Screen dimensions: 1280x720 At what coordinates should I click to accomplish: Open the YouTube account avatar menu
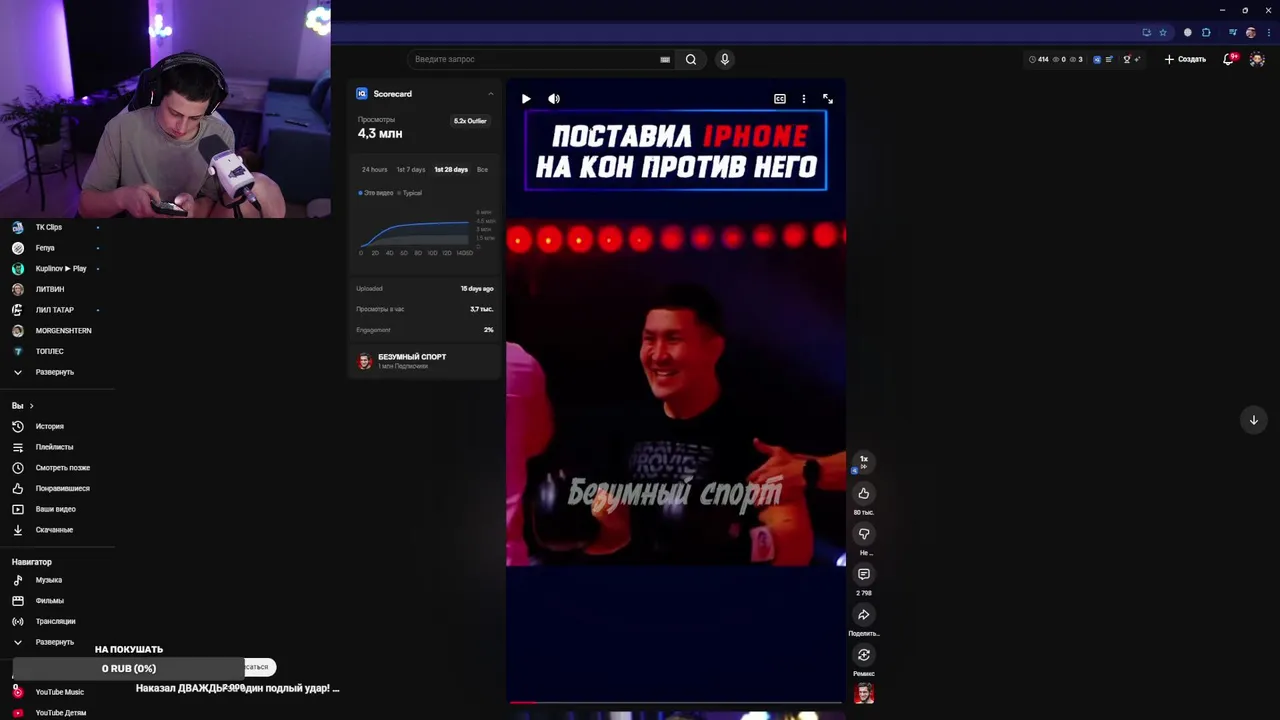pyautogui.click(x=1257, y=59)
